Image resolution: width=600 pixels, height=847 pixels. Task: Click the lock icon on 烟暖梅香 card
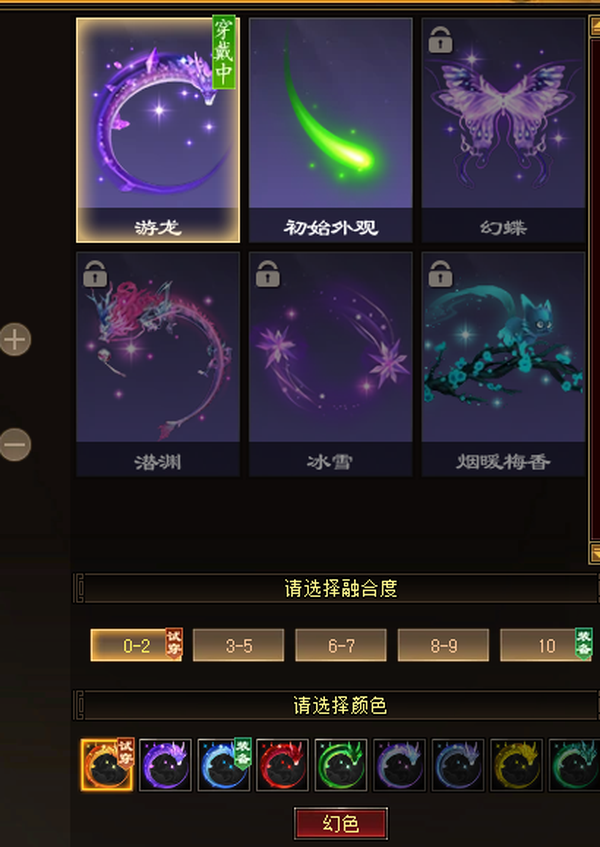pyautogui.click(x=440, y=274)
